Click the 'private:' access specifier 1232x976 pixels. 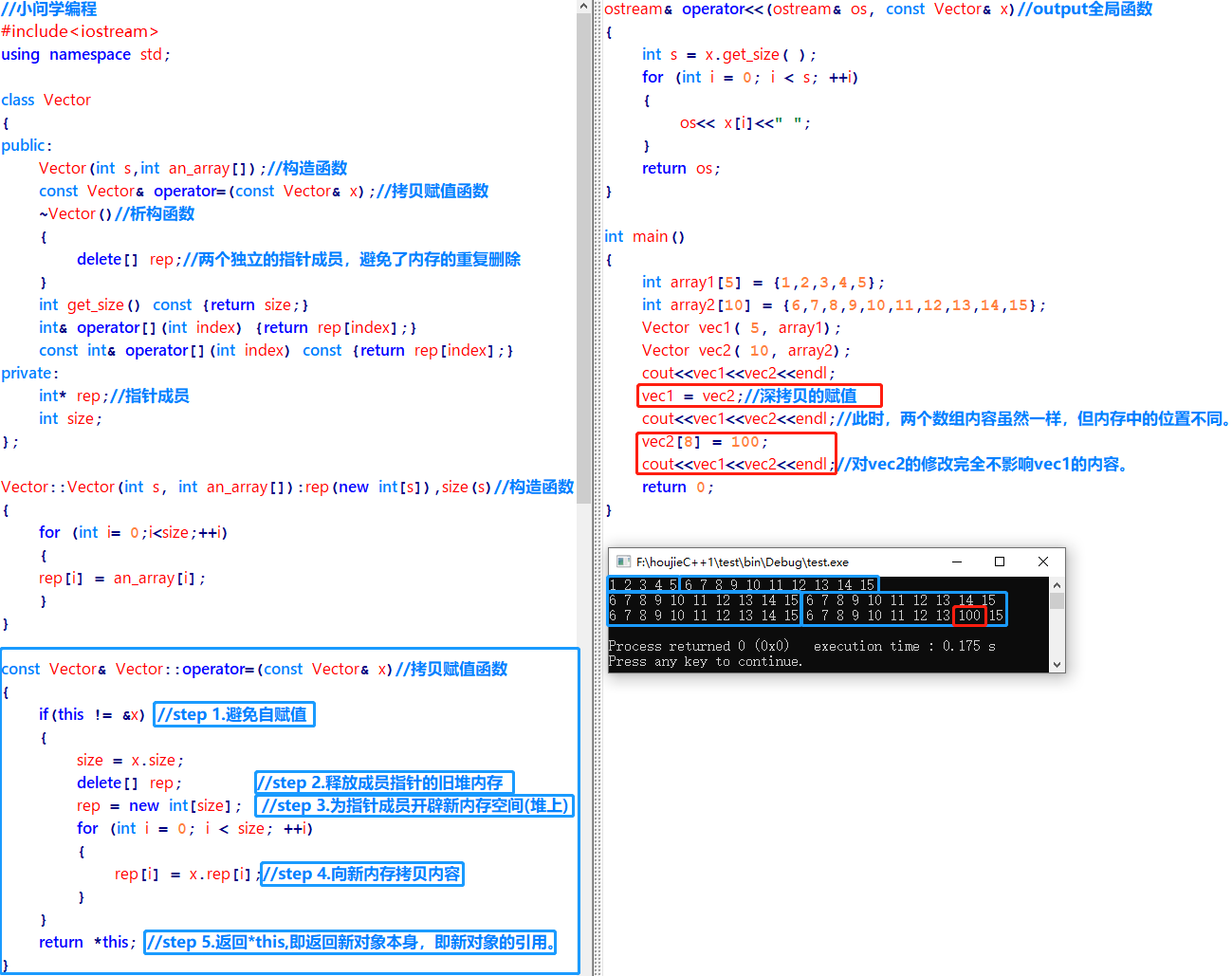[29, 373]
